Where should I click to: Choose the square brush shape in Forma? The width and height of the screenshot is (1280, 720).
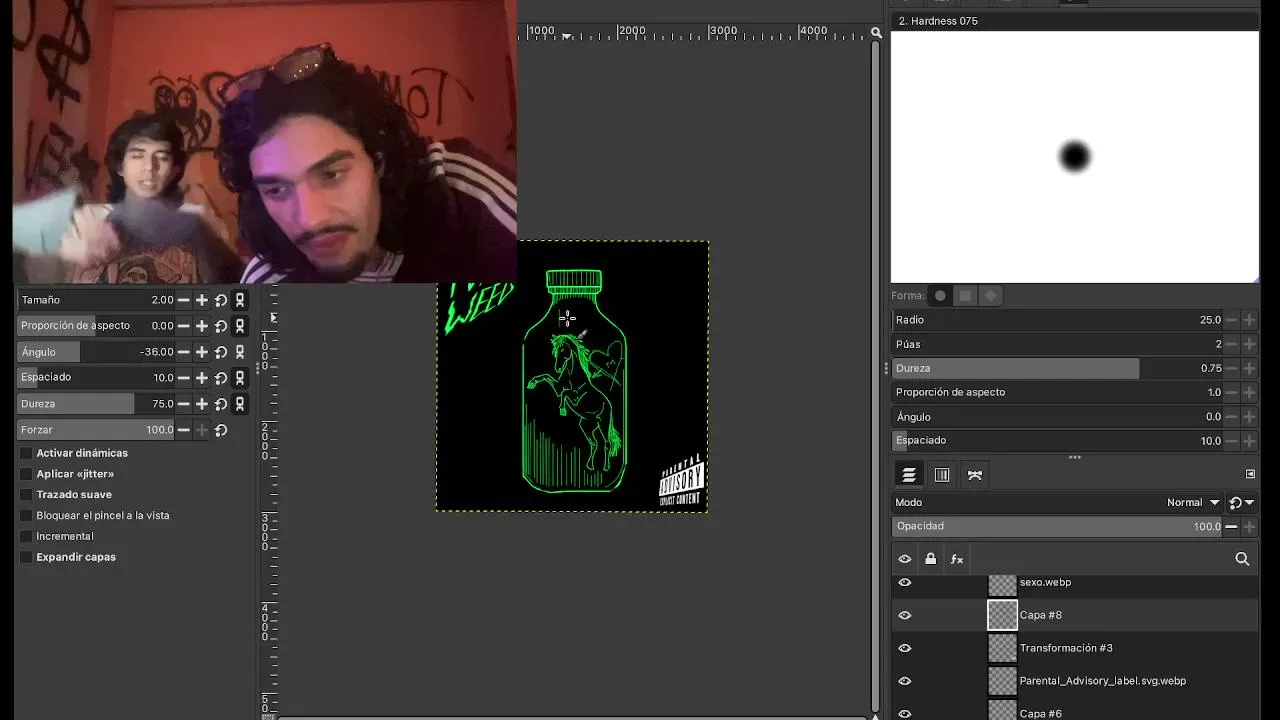[965, 296]
